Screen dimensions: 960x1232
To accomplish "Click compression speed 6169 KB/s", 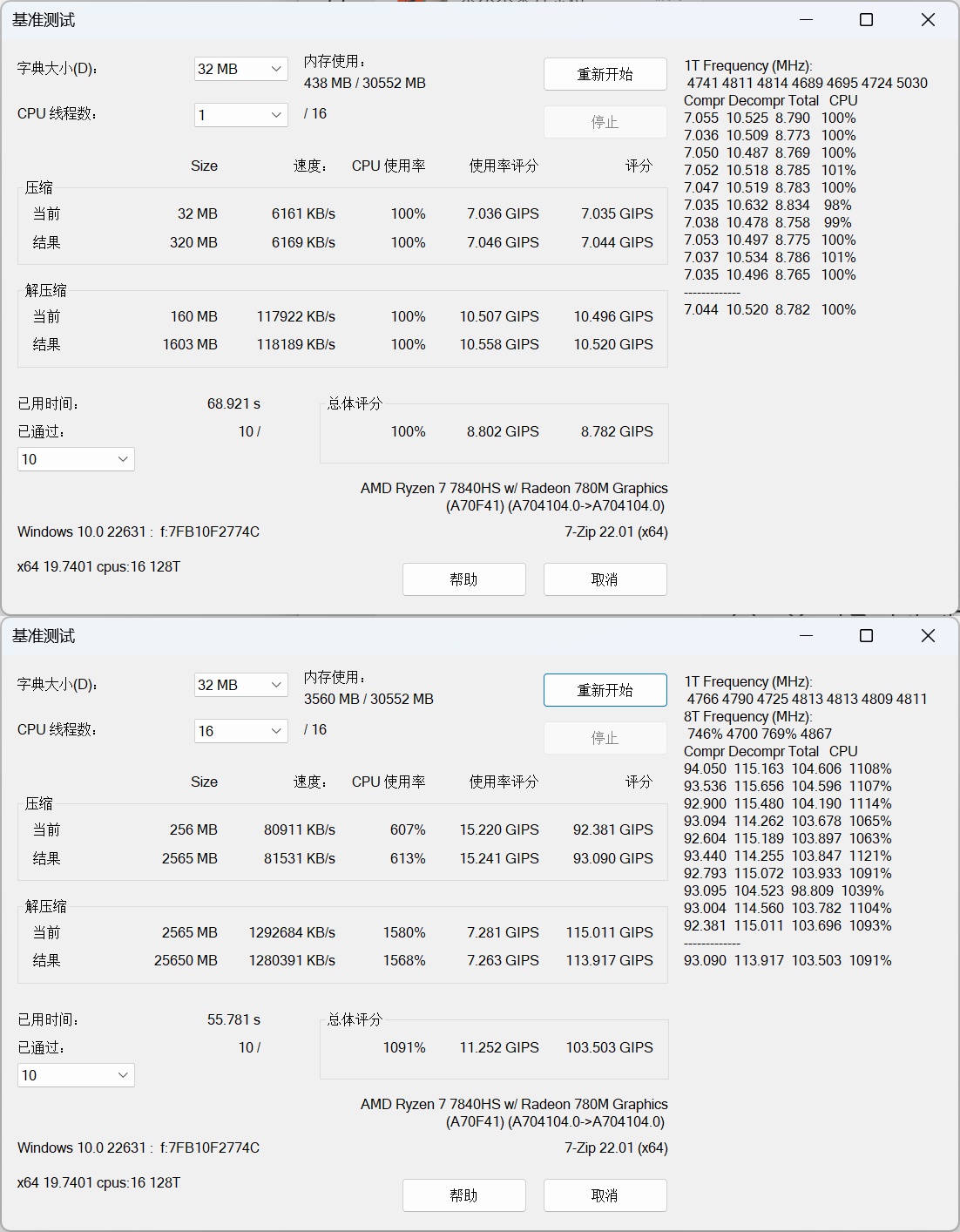I will [303, 242].
